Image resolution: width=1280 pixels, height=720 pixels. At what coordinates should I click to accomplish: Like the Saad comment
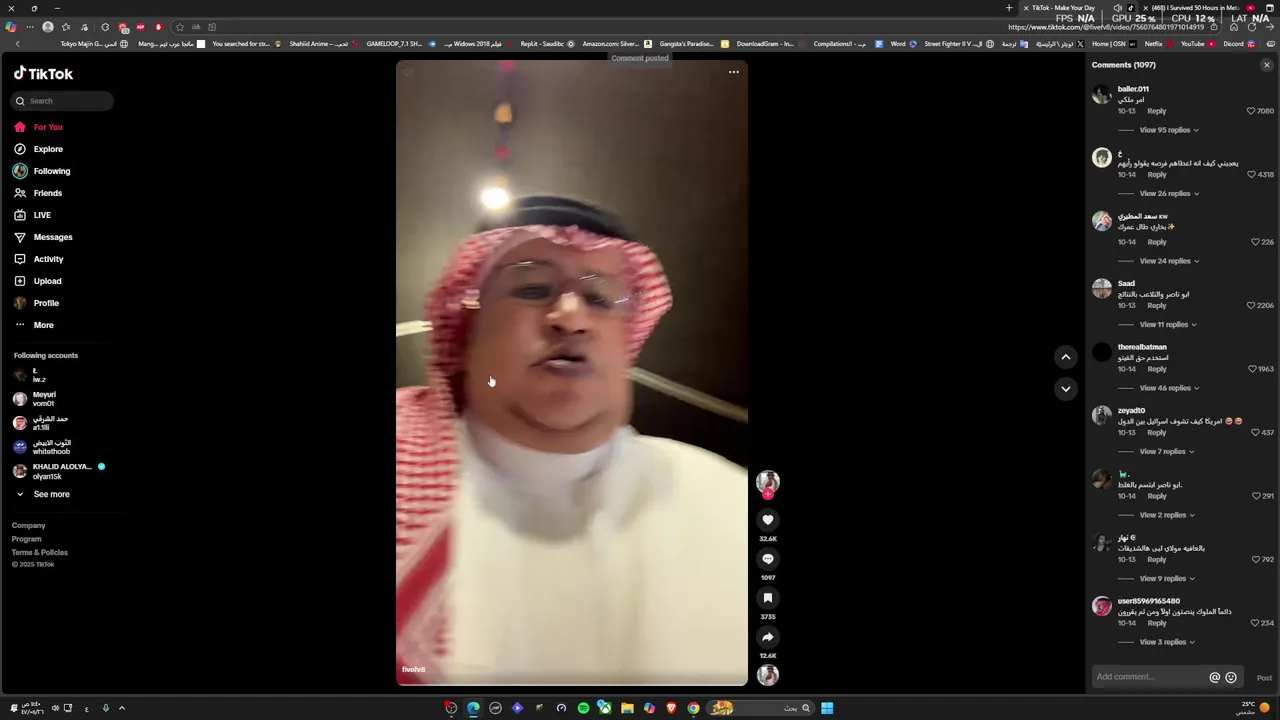1251,306
